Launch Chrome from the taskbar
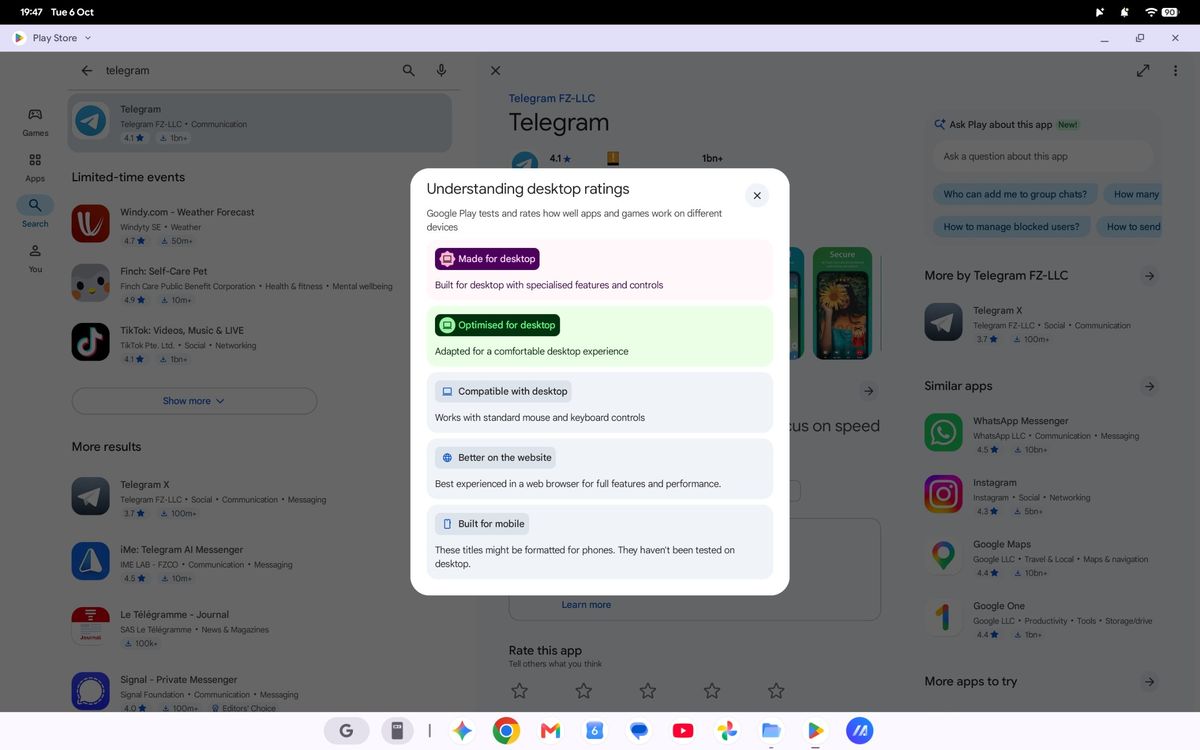Viewport: 1200px width, 750px height. coord(506,731)
